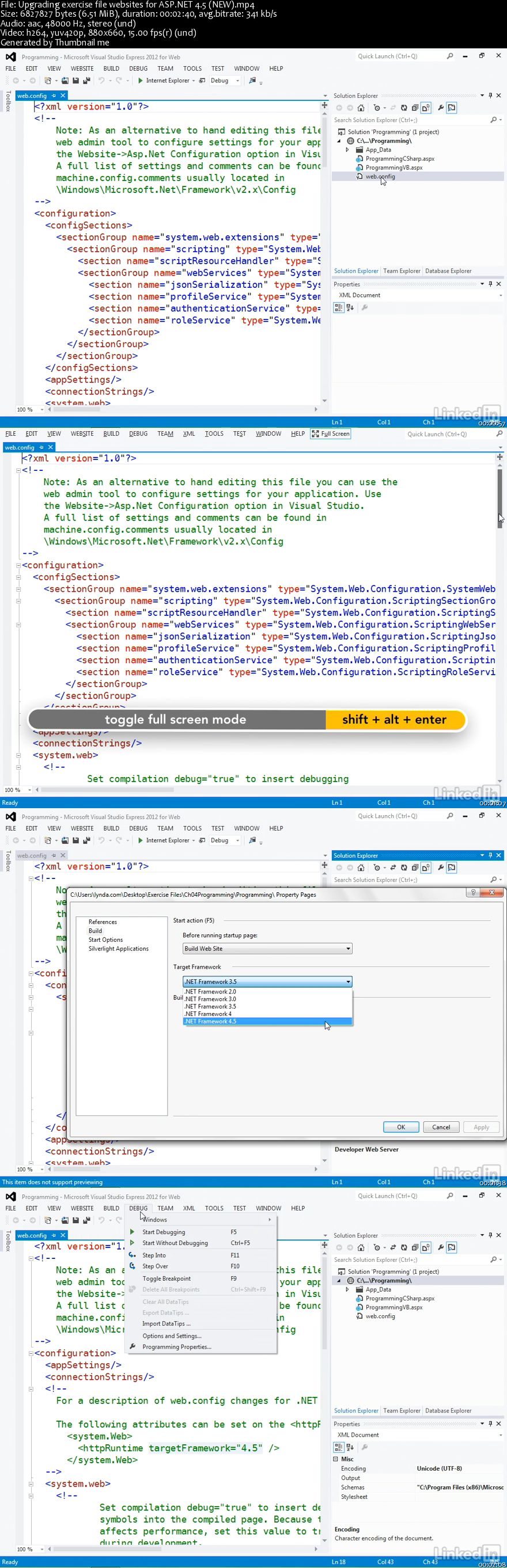
Task: Select Start Options in the Property Pages tree
Action: 105,939
